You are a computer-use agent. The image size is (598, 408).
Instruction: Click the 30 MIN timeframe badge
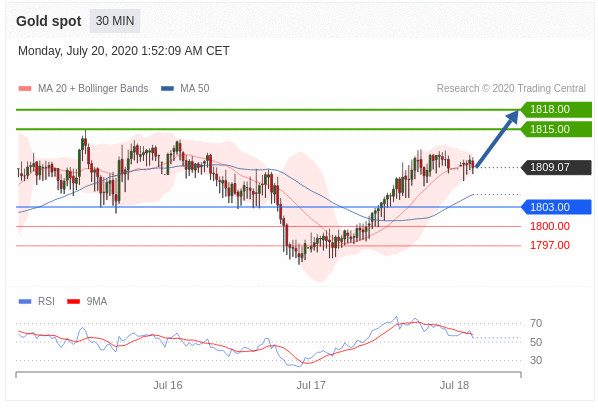pos(115,21)
